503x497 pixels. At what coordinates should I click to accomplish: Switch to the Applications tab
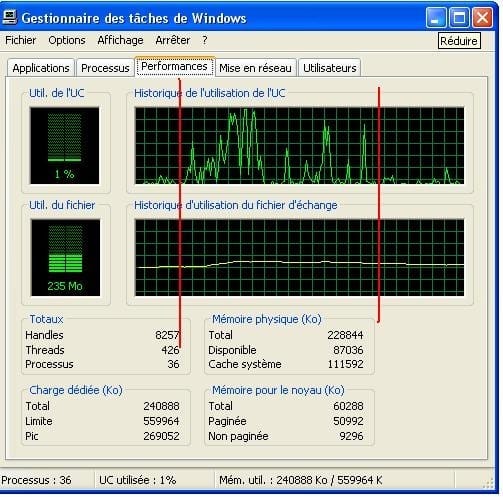[41, 68]
